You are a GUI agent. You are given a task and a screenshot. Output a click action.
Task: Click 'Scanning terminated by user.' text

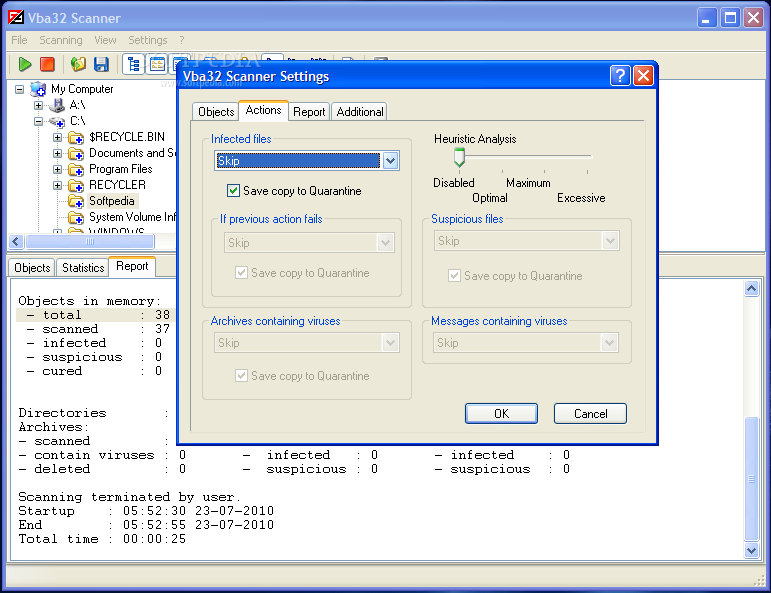pyautogui.click(x=130, y=497)
